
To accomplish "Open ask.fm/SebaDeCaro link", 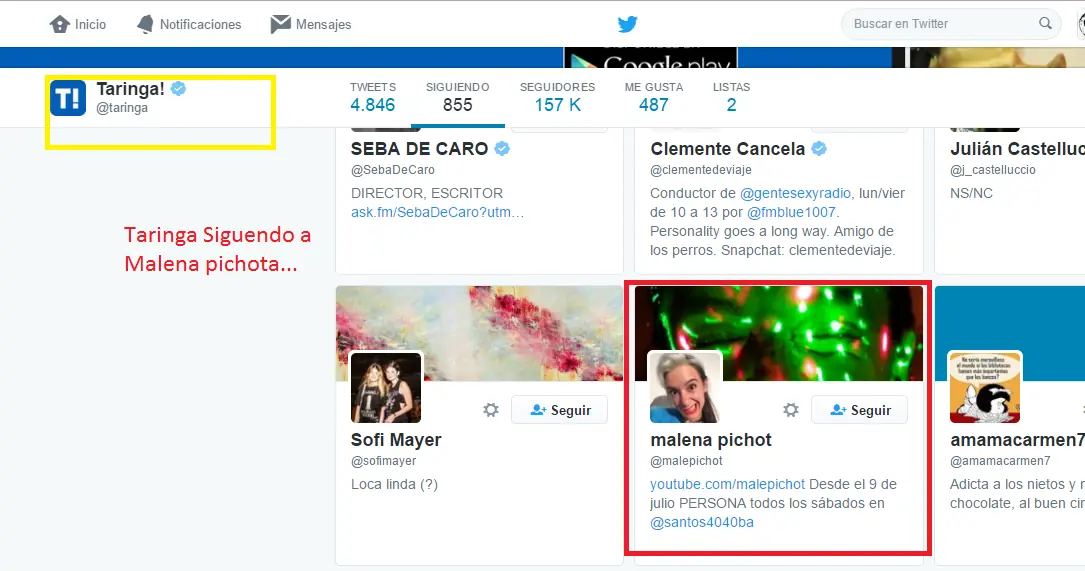I will click(x=437, y=212).
